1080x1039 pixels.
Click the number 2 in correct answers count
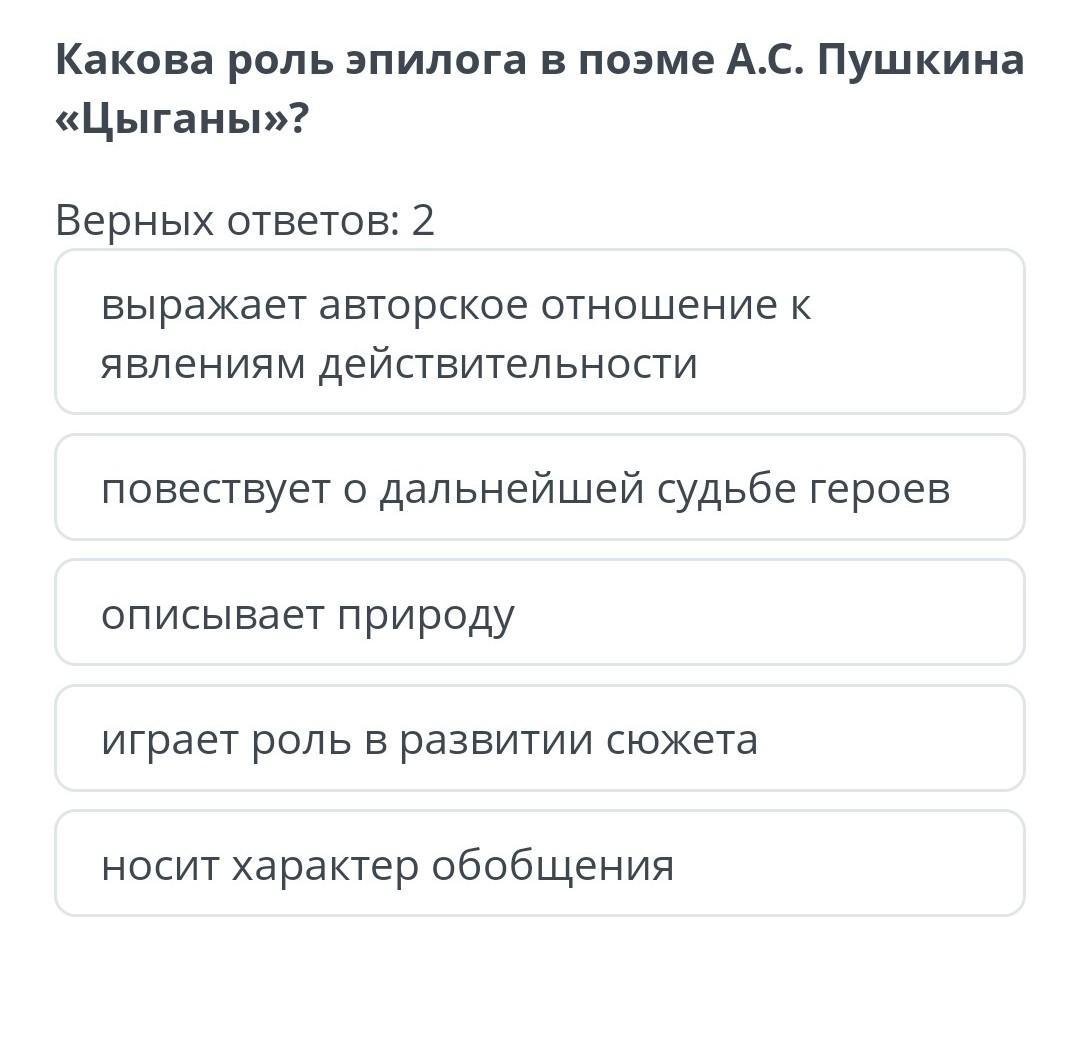tap(423, 220)
